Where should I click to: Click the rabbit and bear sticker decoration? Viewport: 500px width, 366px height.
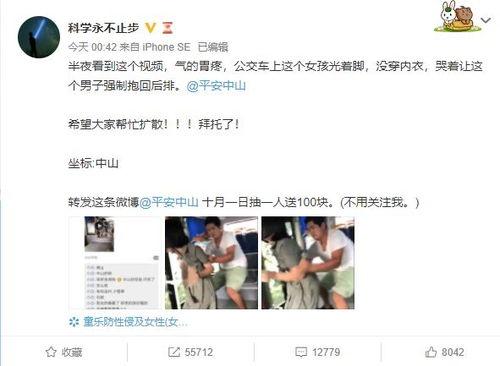point(458,17)
